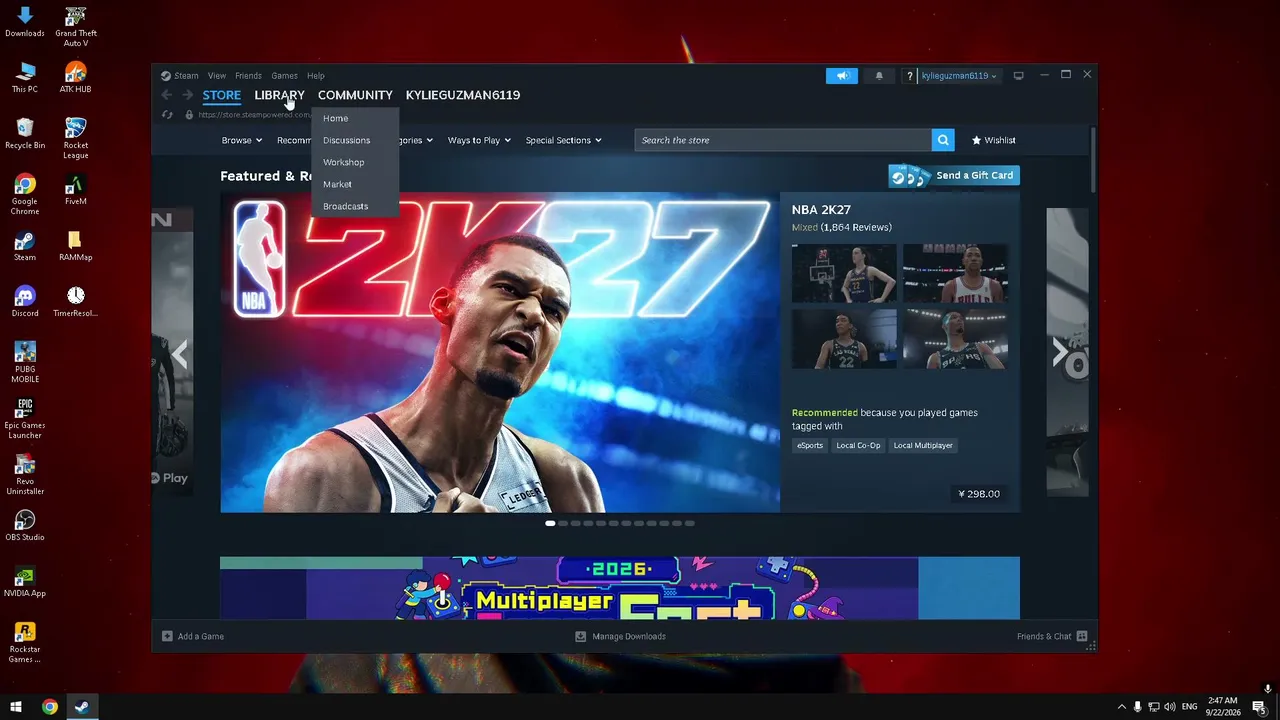This screenshot has height=720, width=1280.
Task: Open the Revo Uninstaller shortcut
Action: [25, 475]
